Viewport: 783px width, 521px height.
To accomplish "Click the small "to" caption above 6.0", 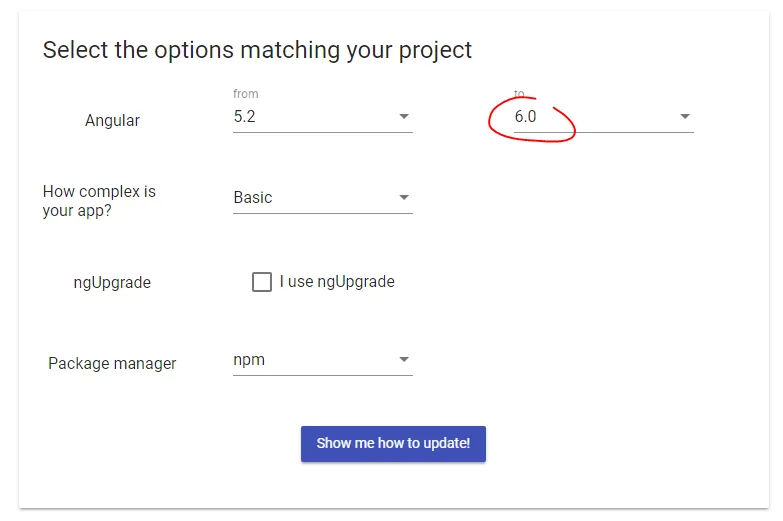I will [x=519, y=94].
